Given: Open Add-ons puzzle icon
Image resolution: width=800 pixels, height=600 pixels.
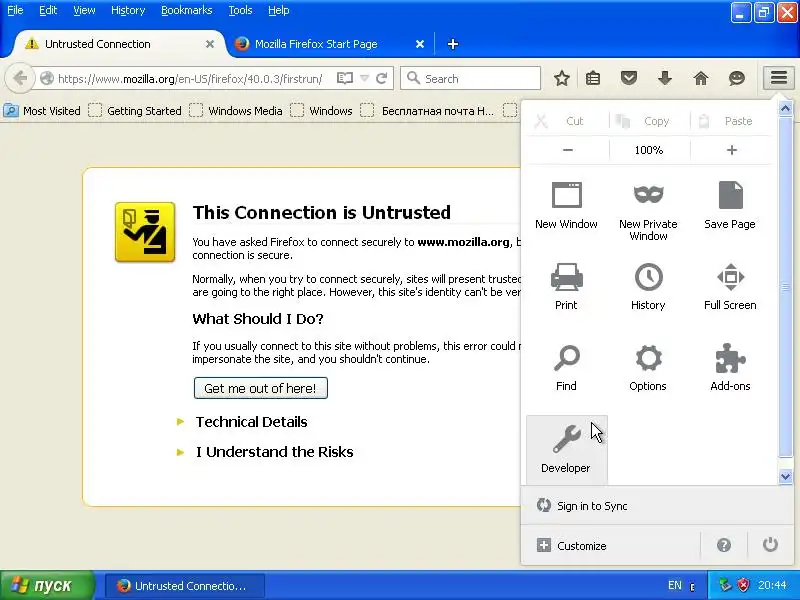Looking at the screenshot, I should [730, 358].
